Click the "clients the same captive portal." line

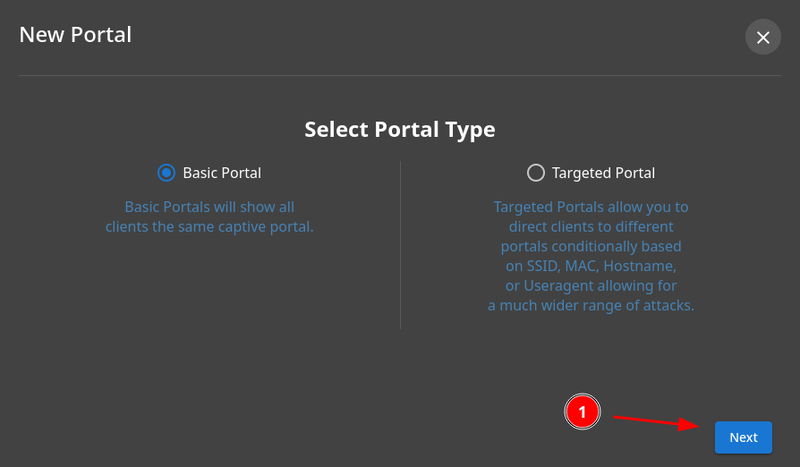(x=209, y=227)
